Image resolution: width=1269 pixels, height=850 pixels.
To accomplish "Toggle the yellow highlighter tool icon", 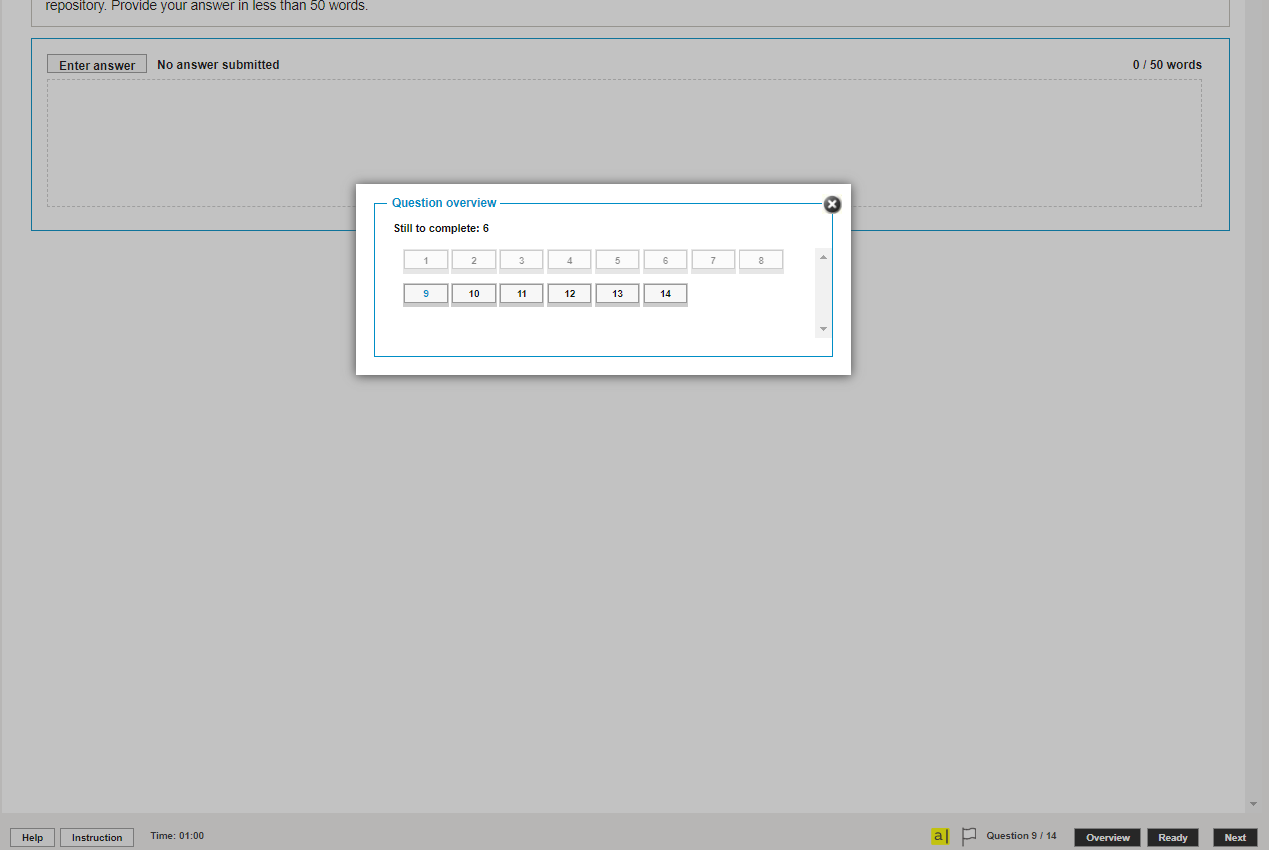I will coord(940,836).
